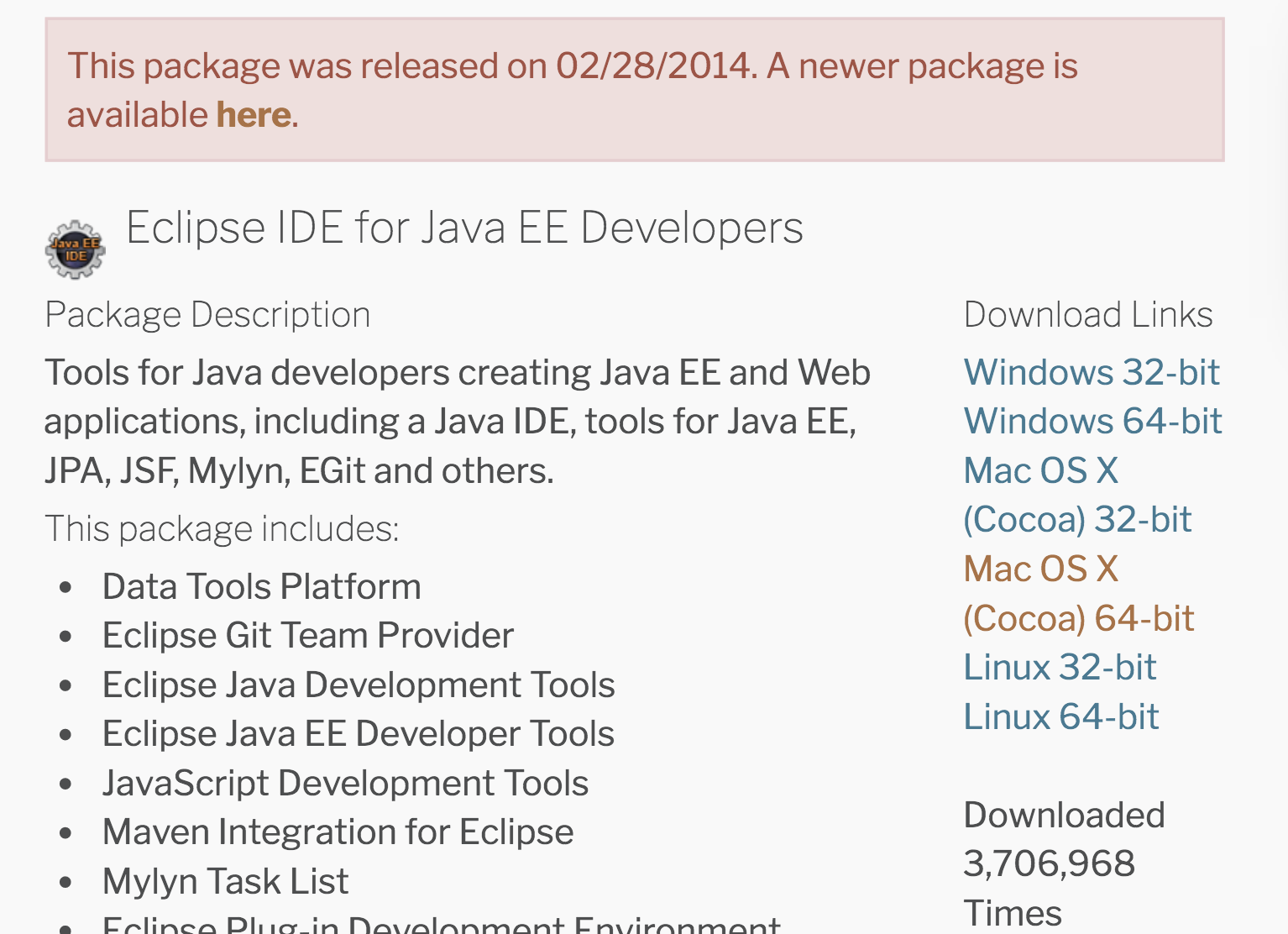This screenshot has height=934, width=1288.
Task: Click the Eclipse Java Development Tools item
Action: click(x=359, y=685)
